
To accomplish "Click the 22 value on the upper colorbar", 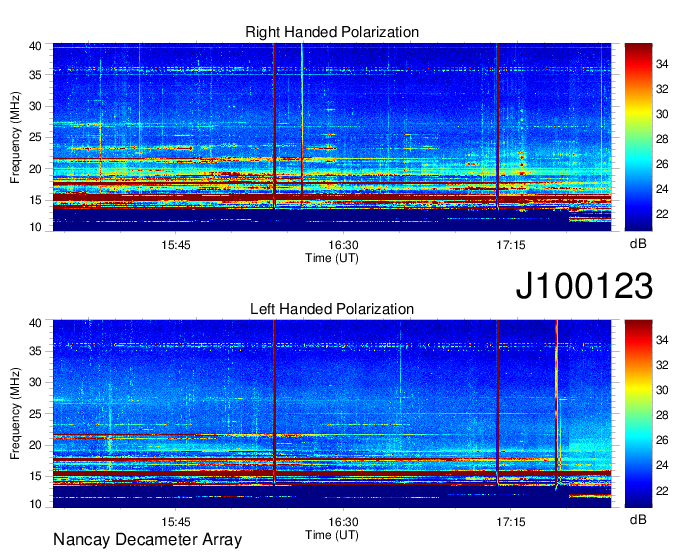I will pos(662,214).
